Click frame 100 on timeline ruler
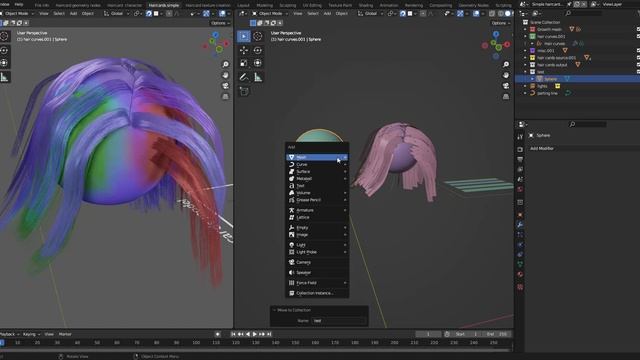This screenshot has height=360, width=640. [x=196, y=343]
